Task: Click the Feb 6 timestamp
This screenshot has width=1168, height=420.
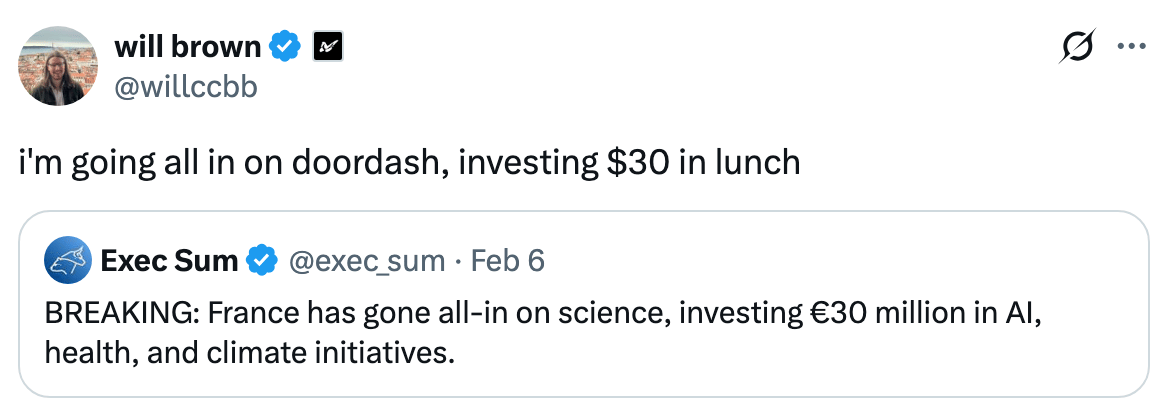Action: 507,262
